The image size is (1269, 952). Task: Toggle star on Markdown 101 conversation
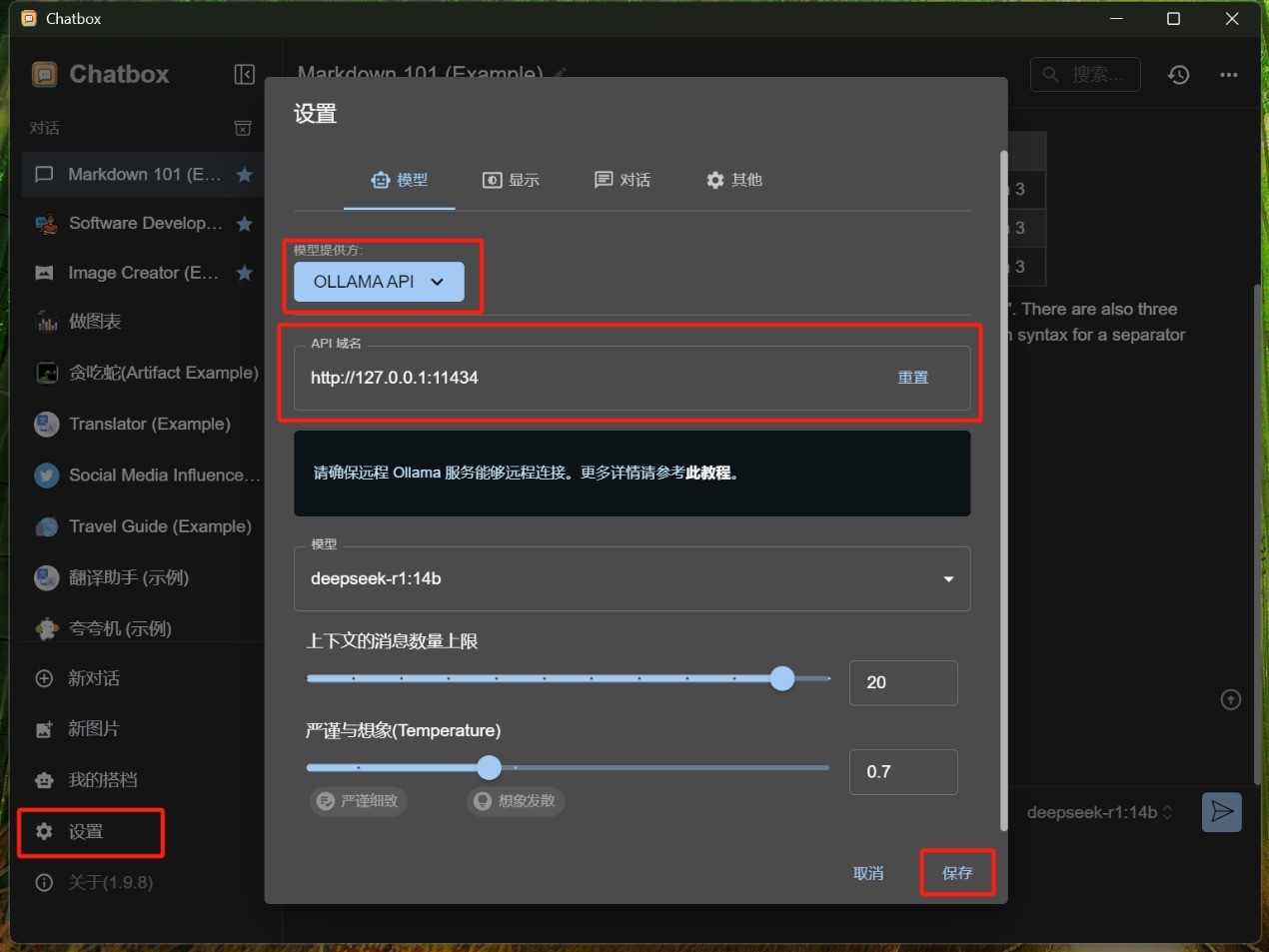(x=244, y=175)
